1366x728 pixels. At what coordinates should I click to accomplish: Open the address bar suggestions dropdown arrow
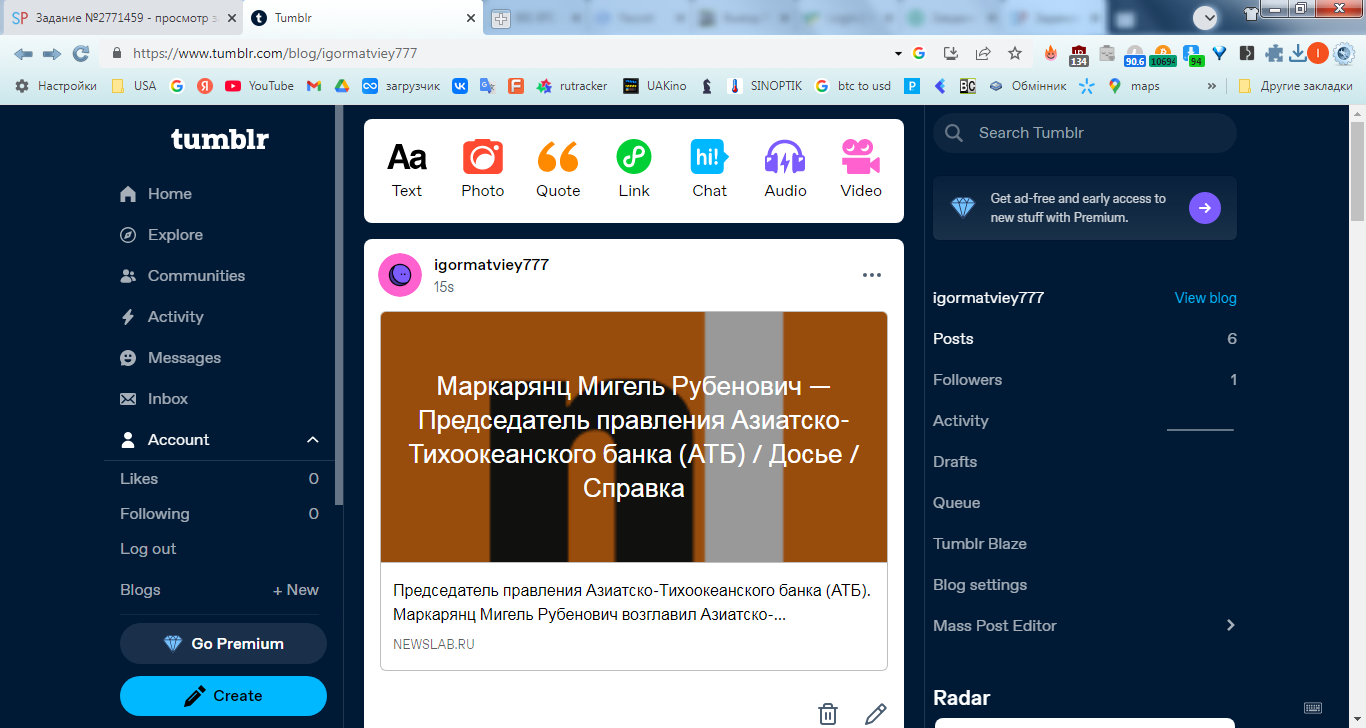(898, 53)
